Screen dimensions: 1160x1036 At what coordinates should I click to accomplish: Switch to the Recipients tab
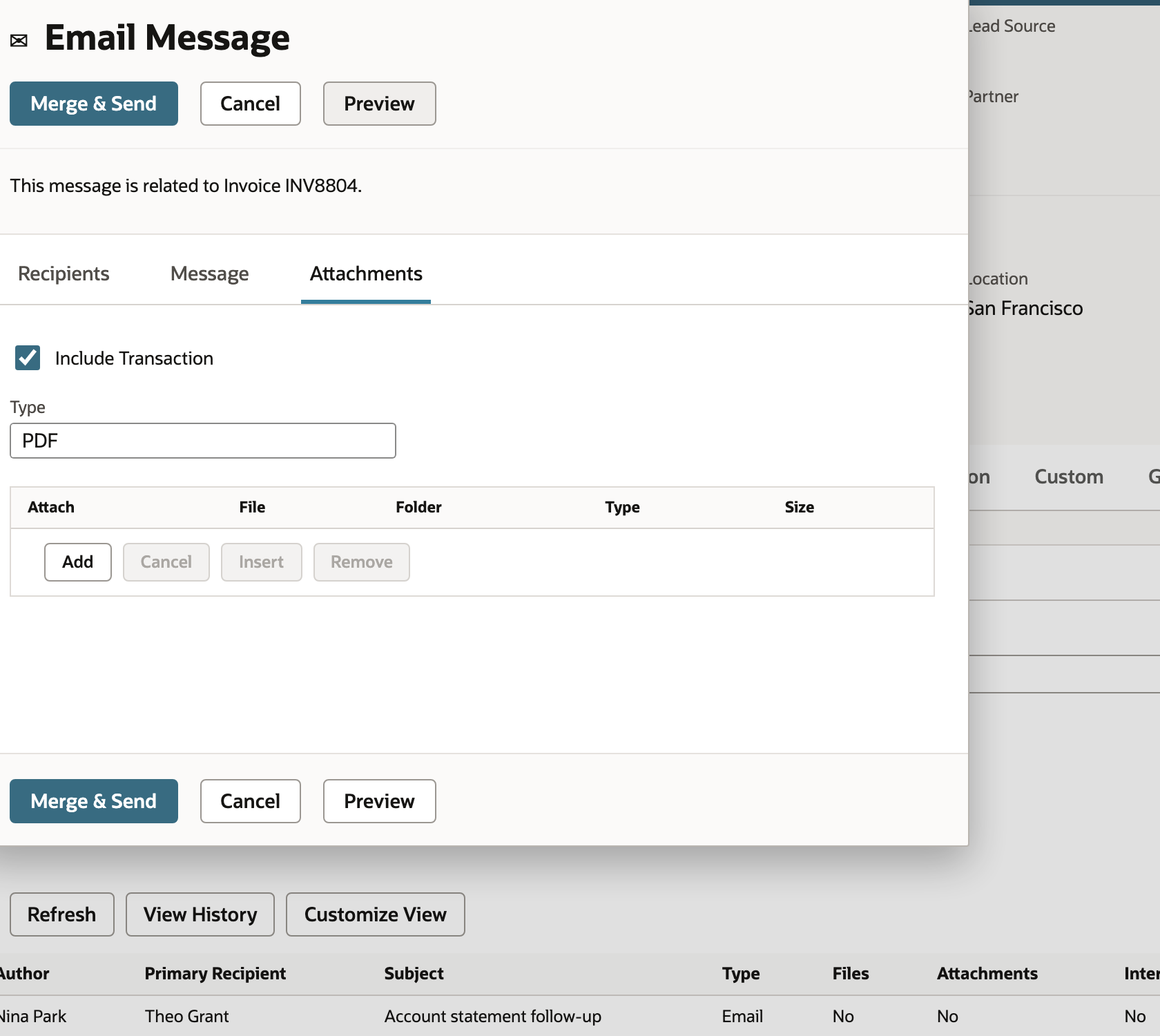[x=64, y=274]
